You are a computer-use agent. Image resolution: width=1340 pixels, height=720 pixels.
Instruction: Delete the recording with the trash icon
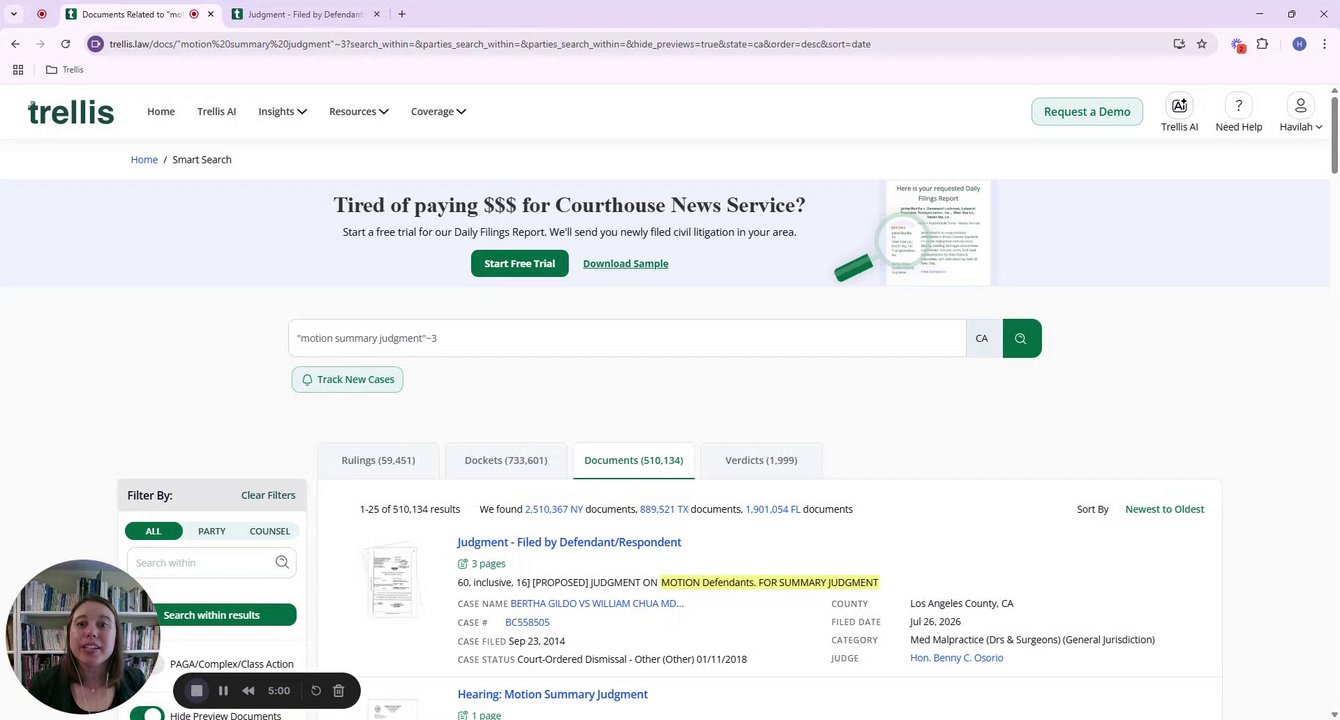tap(339, 691)
